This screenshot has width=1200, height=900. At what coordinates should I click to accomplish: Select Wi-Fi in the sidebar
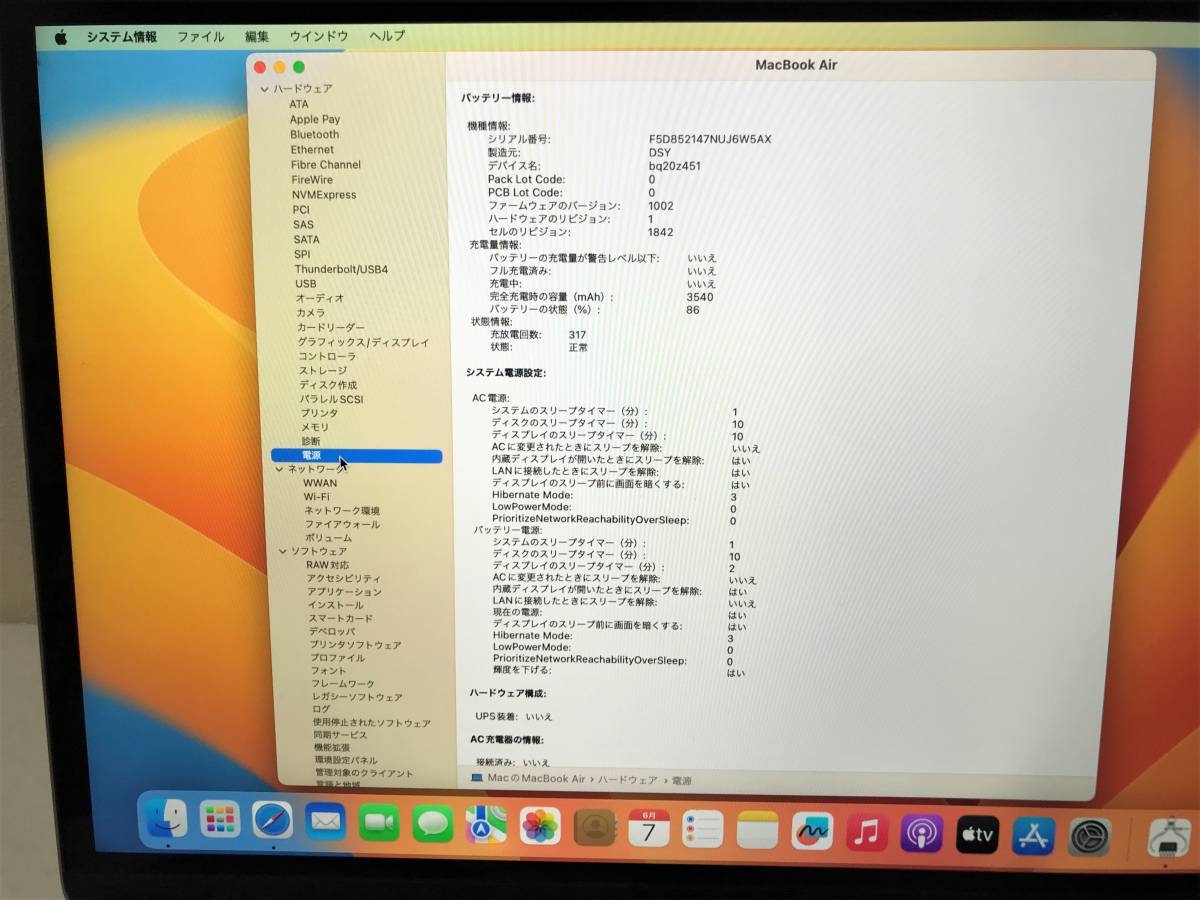click(x=317, y=496)
